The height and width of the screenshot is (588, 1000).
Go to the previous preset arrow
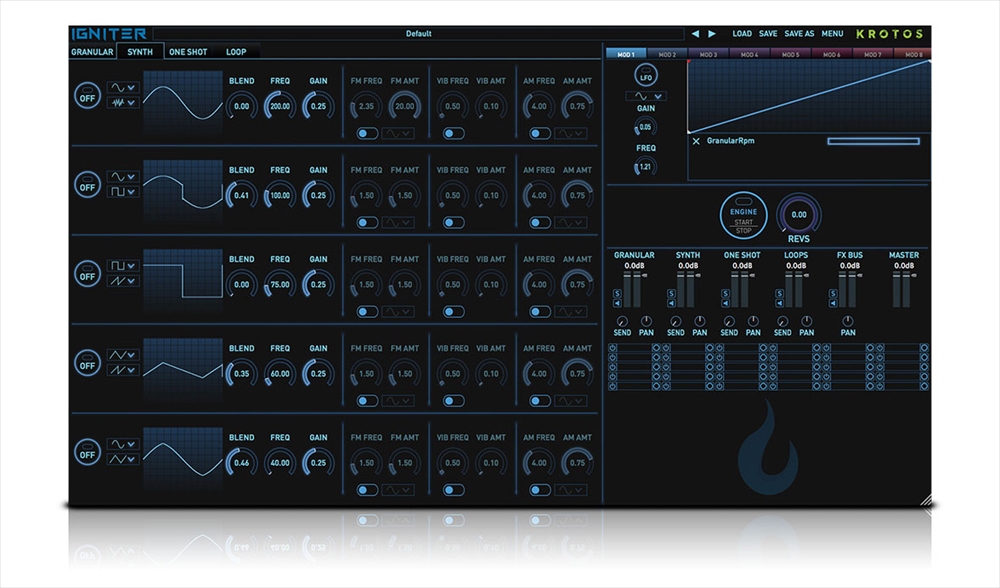pyautogui.click(x=695, y=34)
